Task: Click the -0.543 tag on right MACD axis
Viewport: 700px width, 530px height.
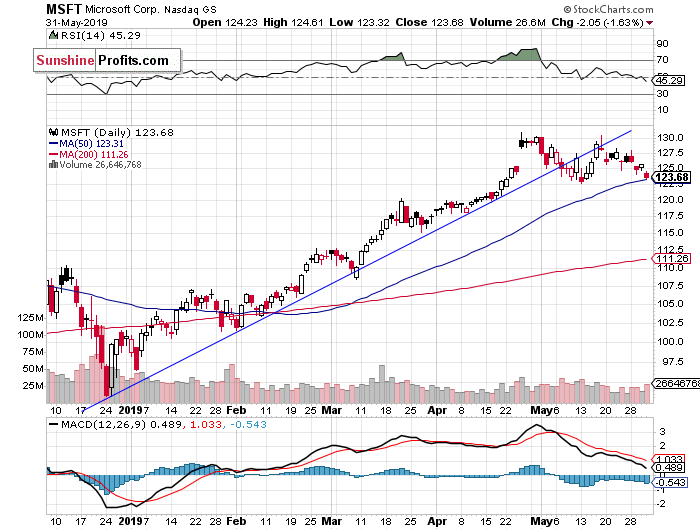Action: click(x=670, y=482)
